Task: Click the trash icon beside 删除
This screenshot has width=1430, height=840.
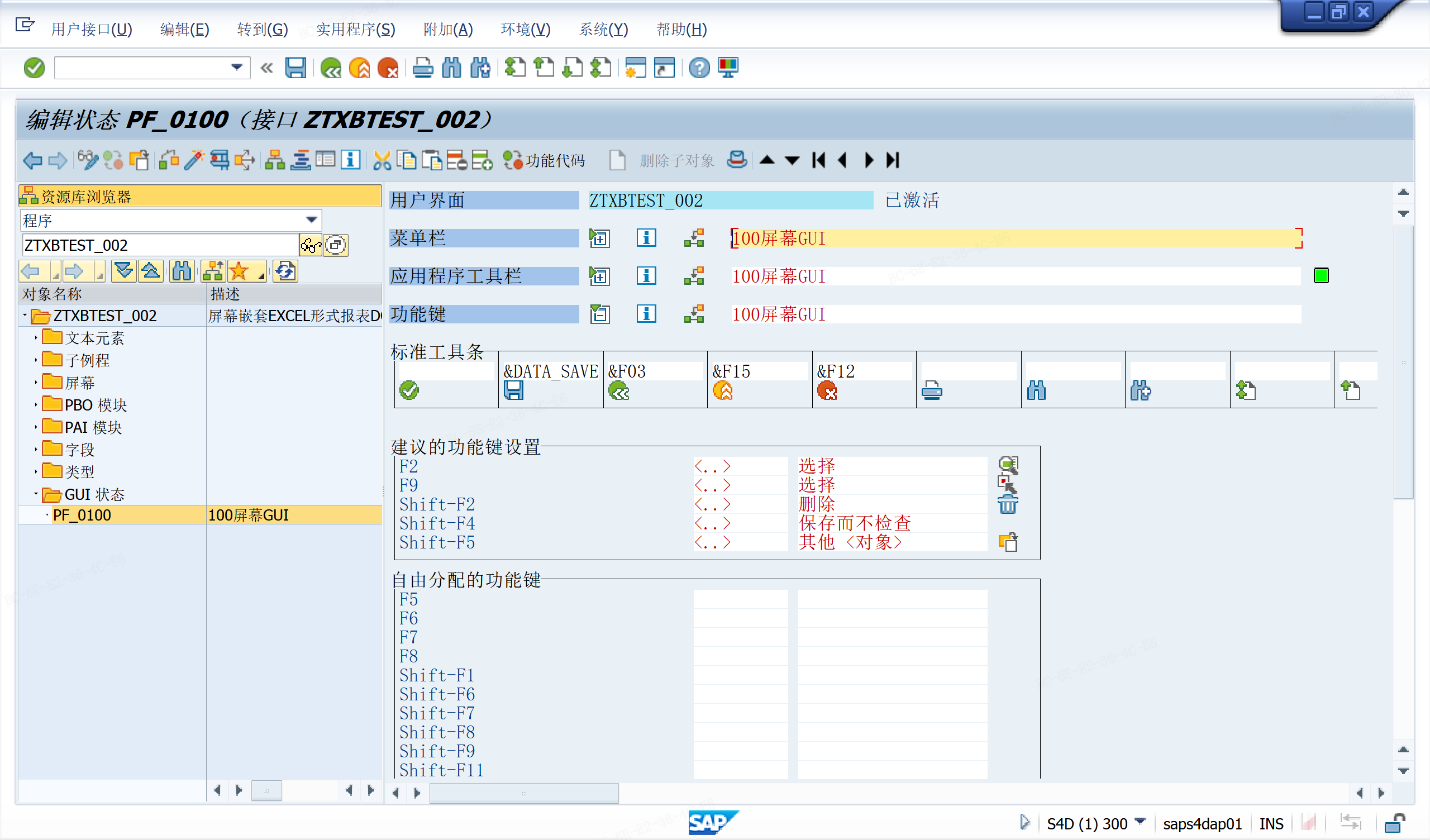Action: tap(1008, 504)
